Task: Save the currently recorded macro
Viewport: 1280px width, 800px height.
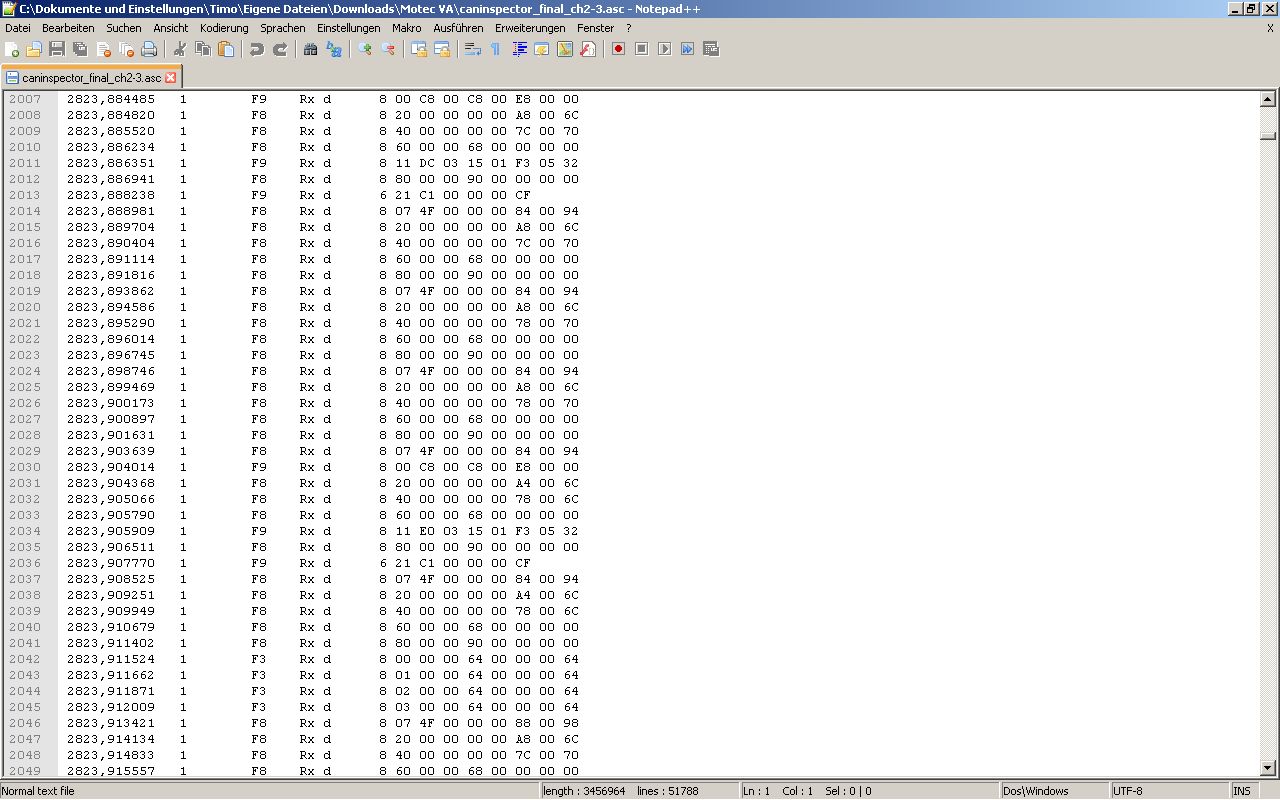Action: pyautogui.click(x=711, y=49)
